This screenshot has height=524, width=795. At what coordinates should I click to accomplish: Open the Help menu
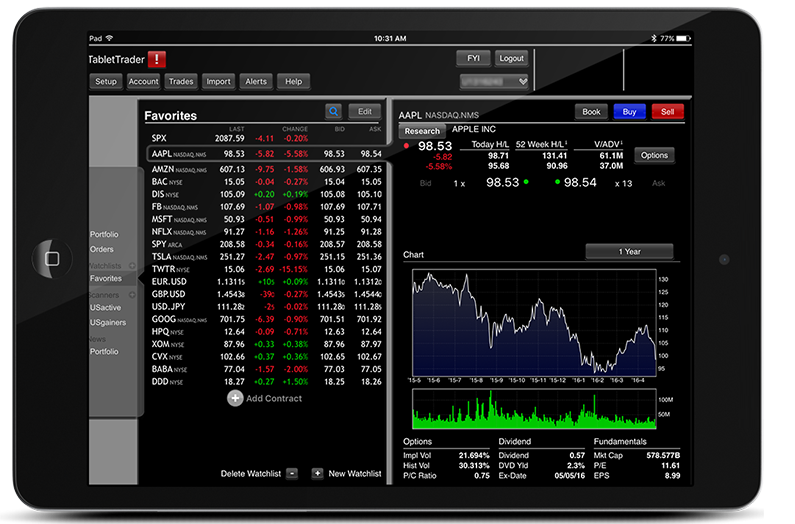click(294, 81)
